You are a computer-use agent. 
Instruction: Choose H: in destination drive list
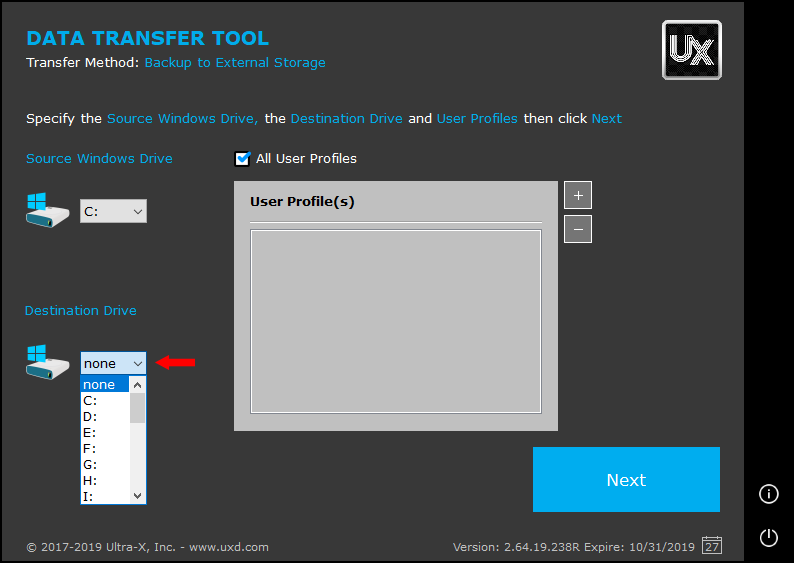[105, 480]
